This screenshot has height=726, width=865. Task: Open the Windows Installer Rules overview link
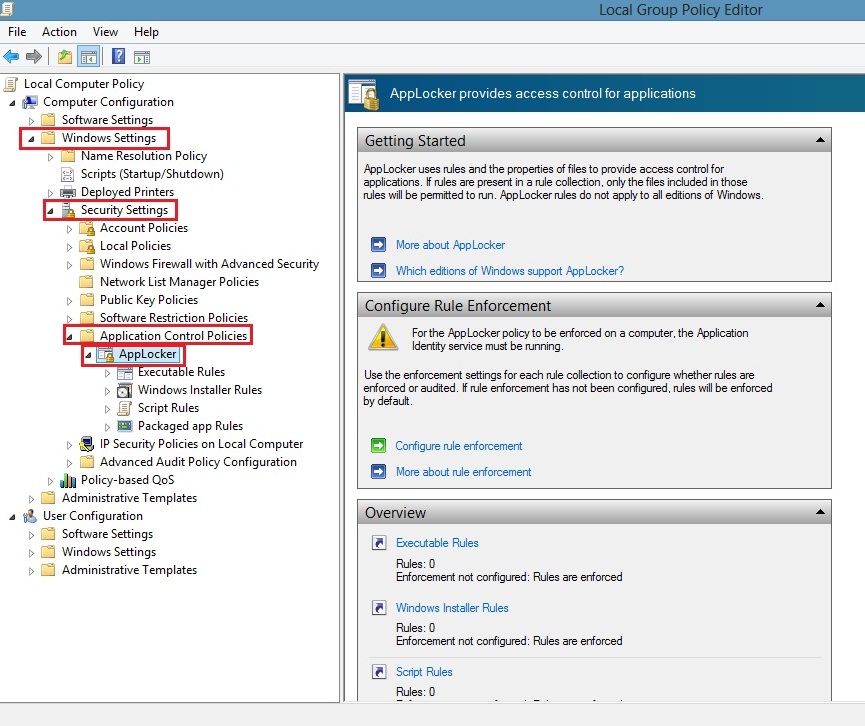click(x=452, y=608)
